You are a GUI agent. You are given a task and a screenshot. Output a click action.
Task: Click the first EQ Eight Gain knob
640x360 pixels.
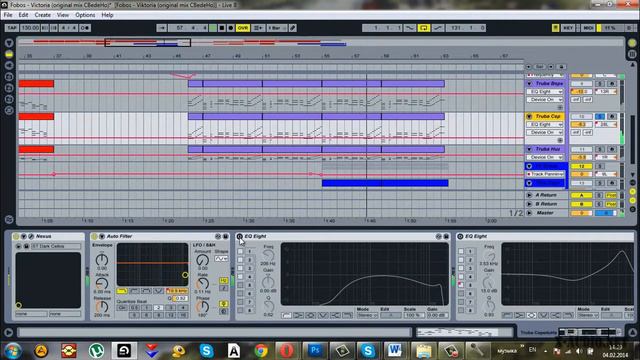coord(268,281)
